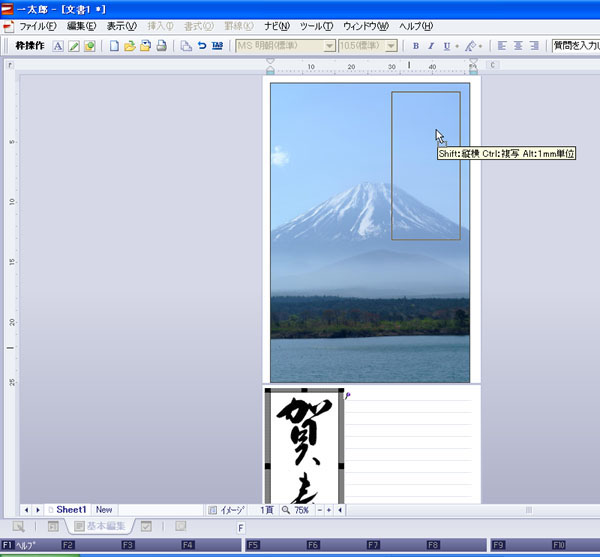Open the ツール(T) menu
This screenshot has width=600, height=557.
coord(316,26)
